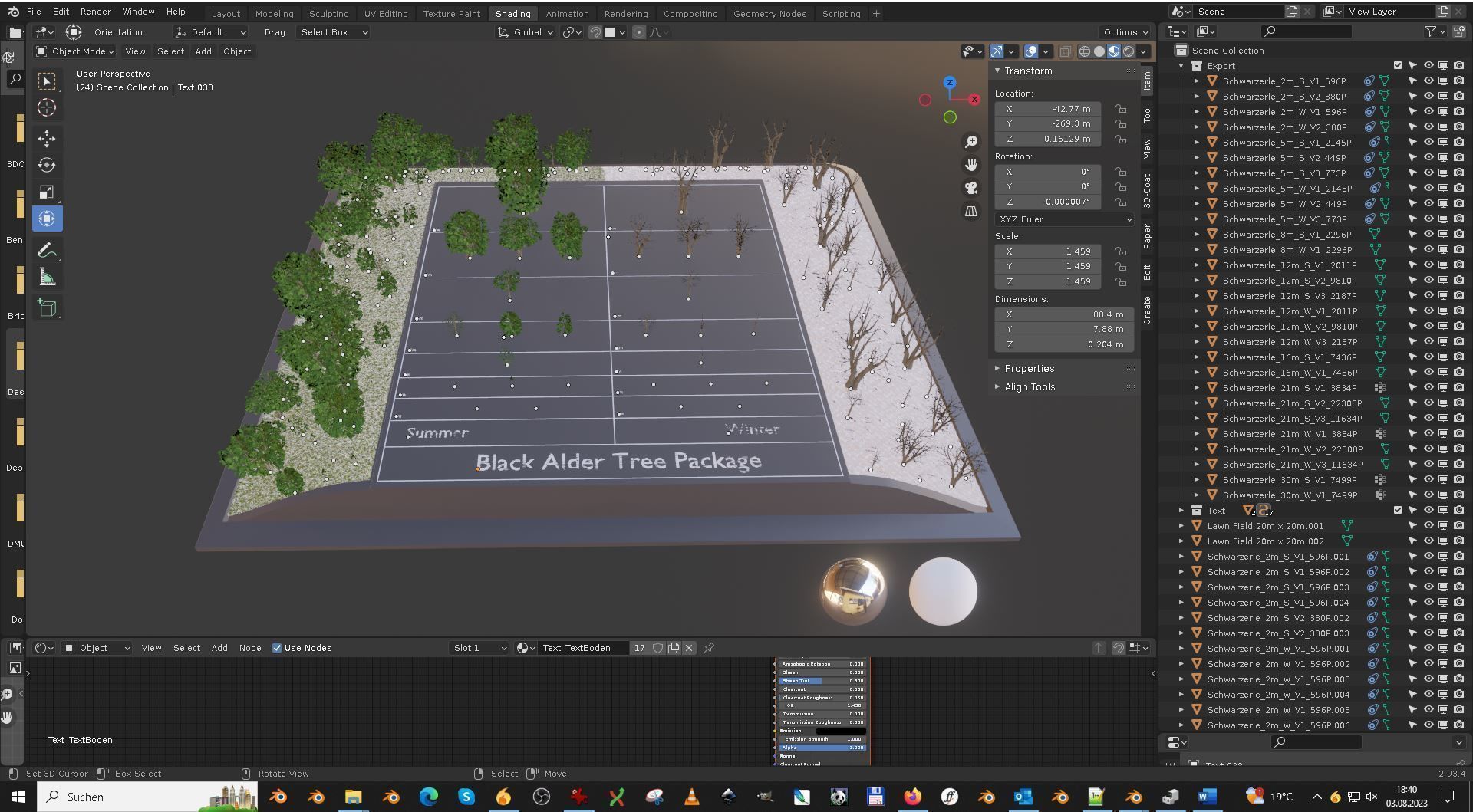Launch Word from the Windows taskbar

coord(1206,797)
